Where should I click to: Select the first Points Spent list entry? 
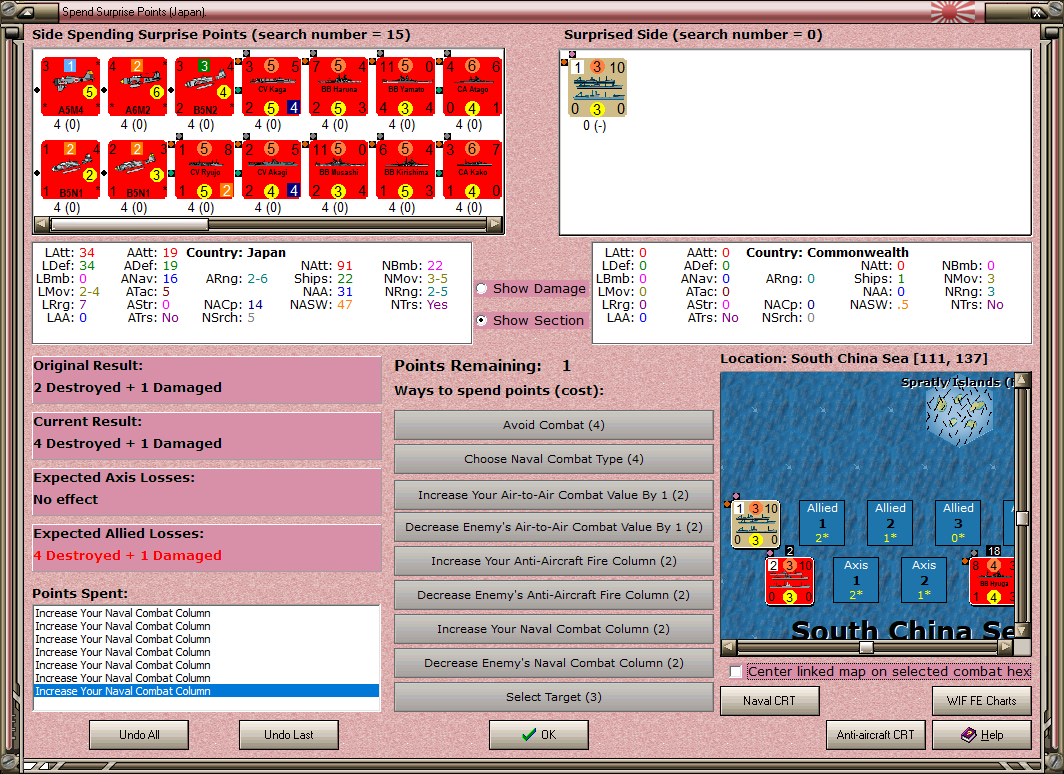pyautogui.click(x=206, y=613)
